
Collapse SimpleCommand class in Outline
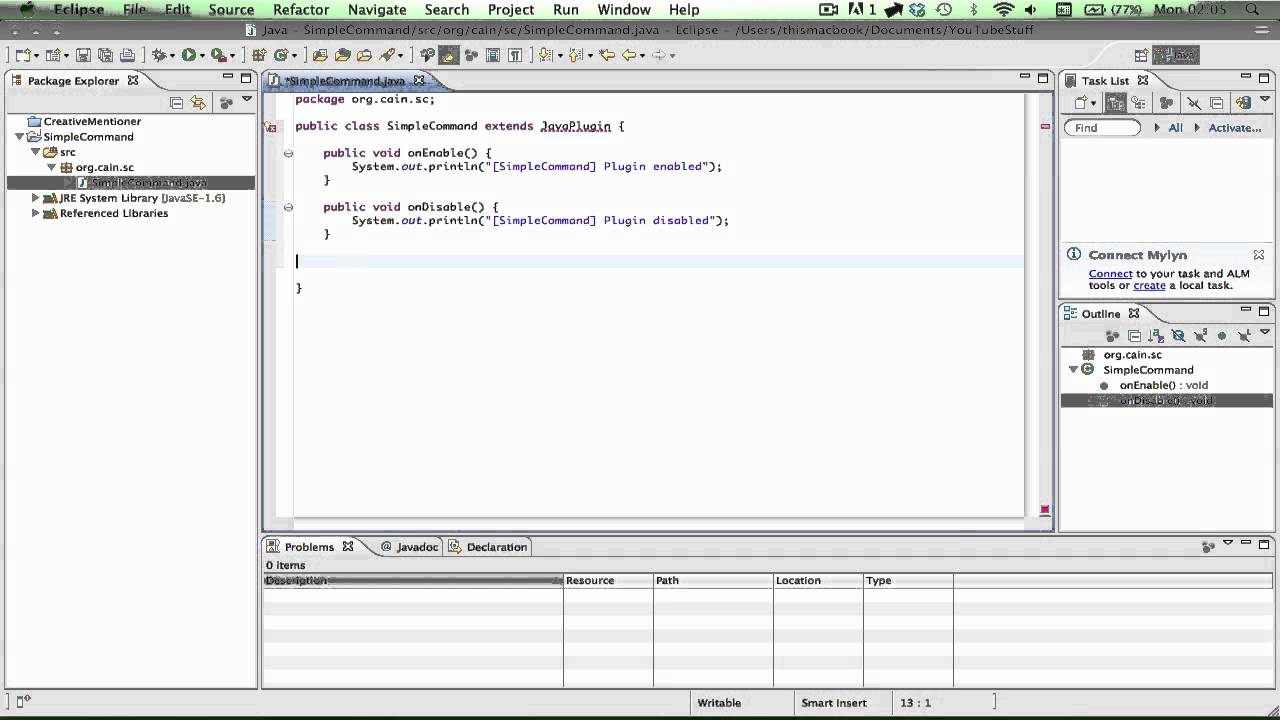(1073, 370)
